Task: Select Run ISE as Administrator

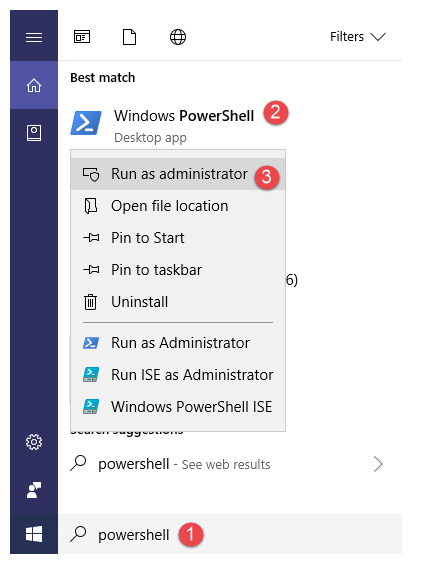Action: click(178, 375)
